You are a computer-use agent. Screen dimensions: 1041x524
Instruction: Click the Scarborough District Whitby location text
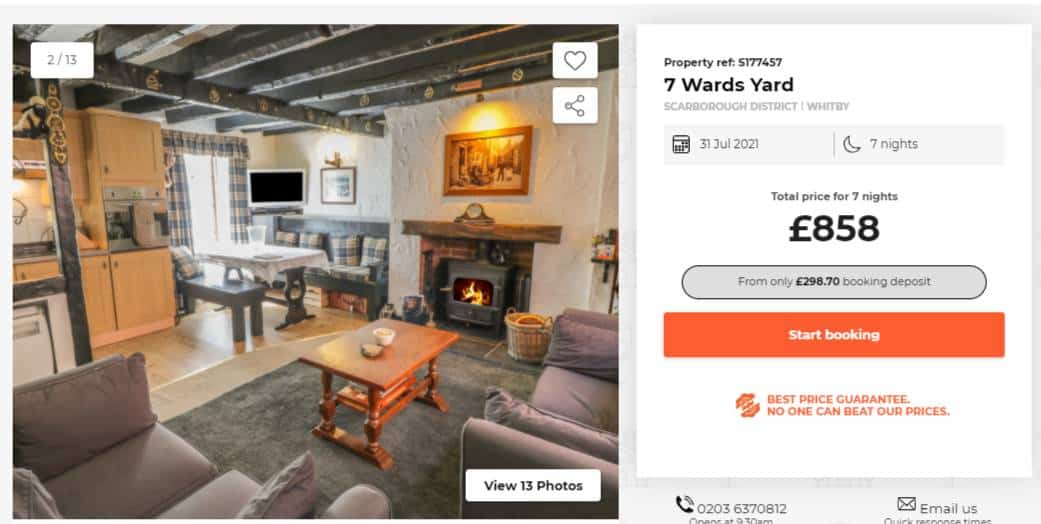[756, 106]
